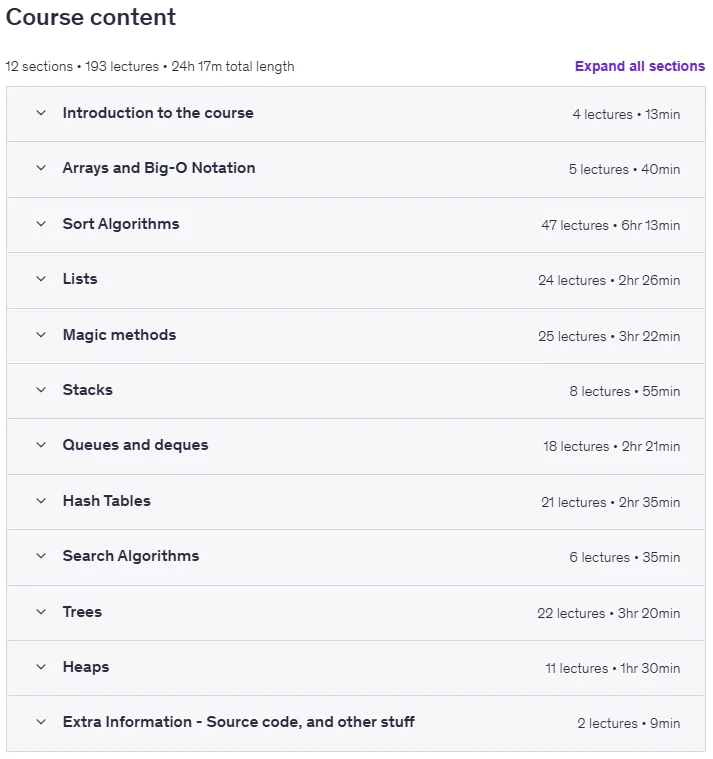Click the Stacks section chevron icon
Image resolution: width=713 pixels, height=759 pixels.
[41, 390]
